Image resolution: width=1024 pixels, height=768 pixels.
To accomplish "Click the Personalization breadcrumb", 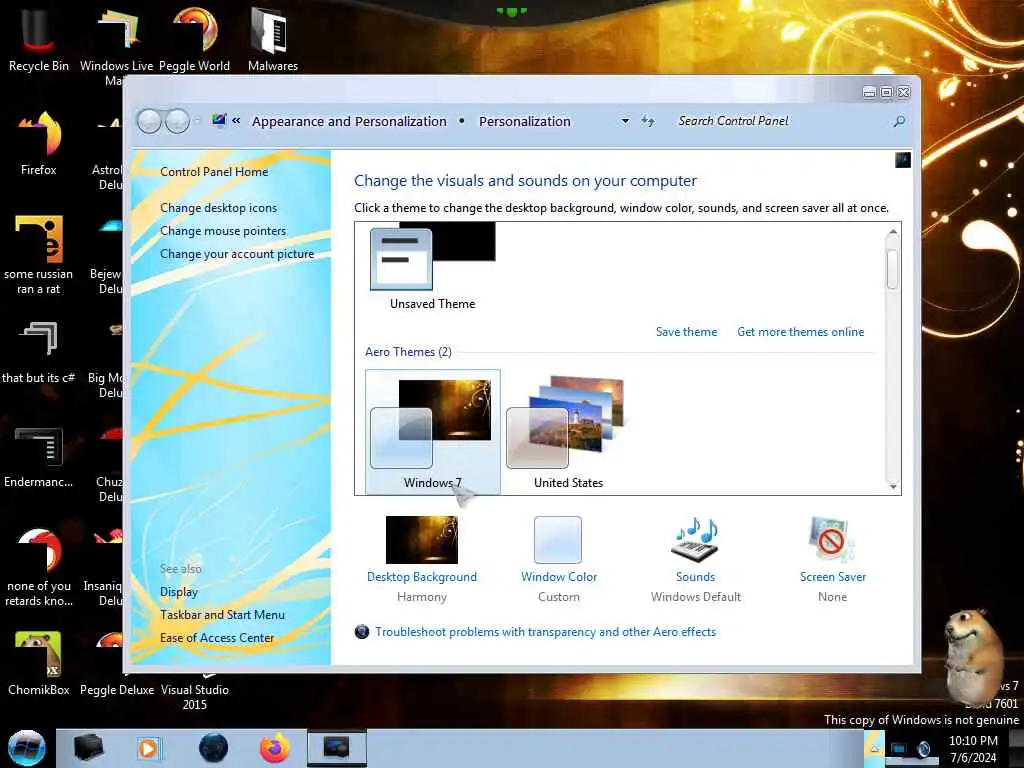I will click(x=524, y=121).
